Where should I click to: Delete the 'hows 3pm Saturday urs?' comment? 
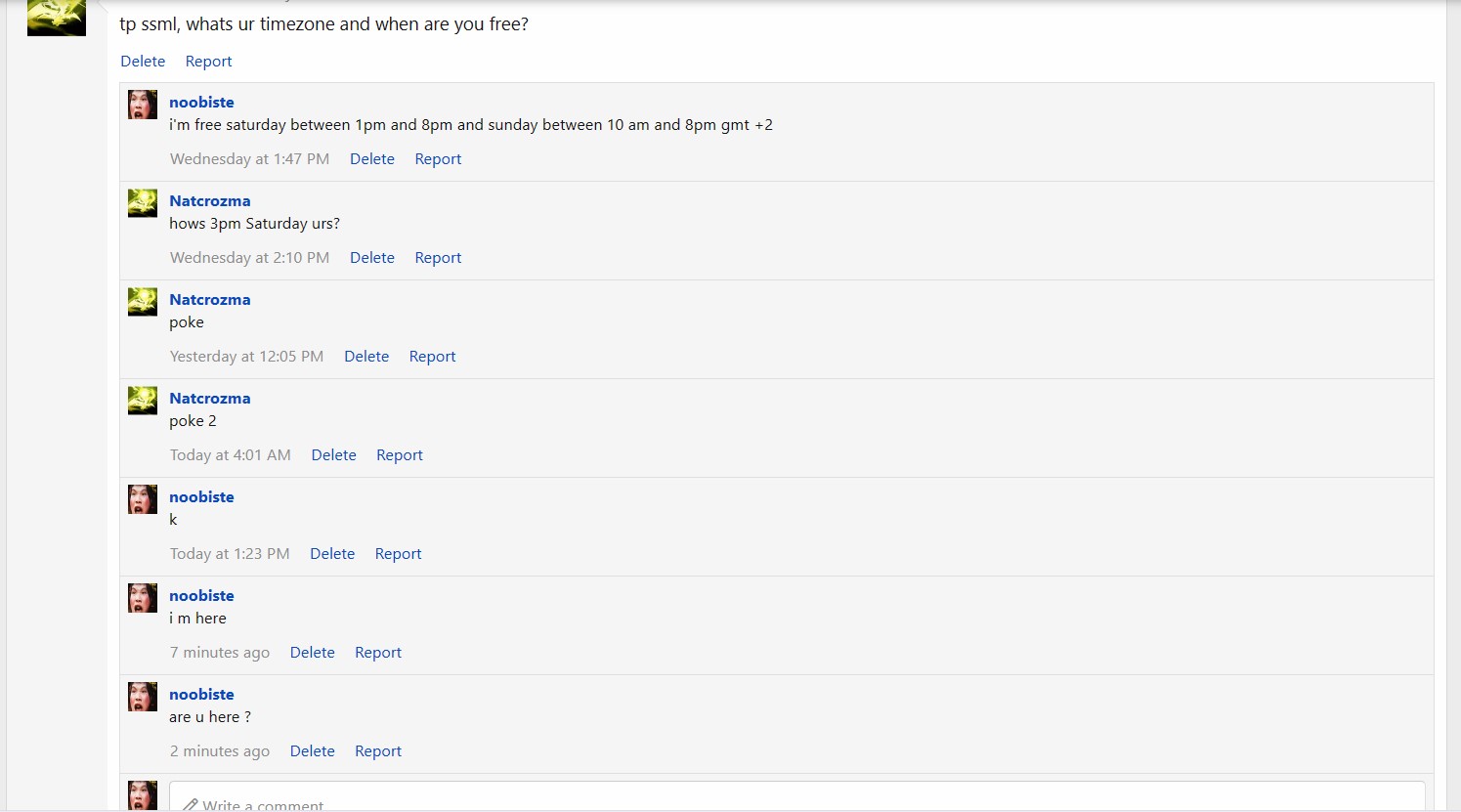tap(372, 257)
